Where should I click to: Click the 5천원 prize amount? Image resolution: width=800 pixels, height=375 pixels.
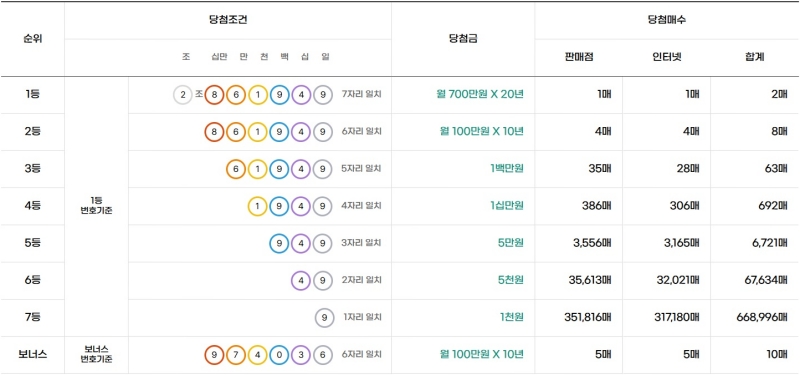511,280
